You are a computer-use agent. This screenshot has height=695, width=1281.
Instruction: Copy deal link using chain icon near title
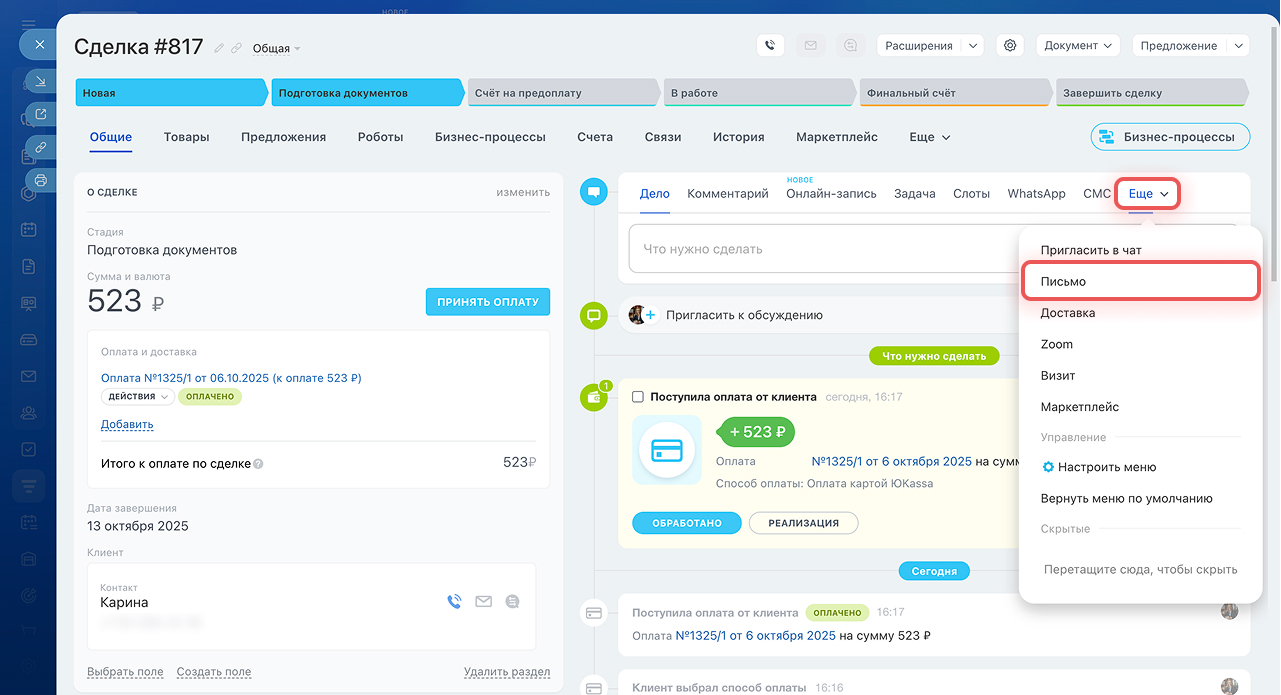237,48
